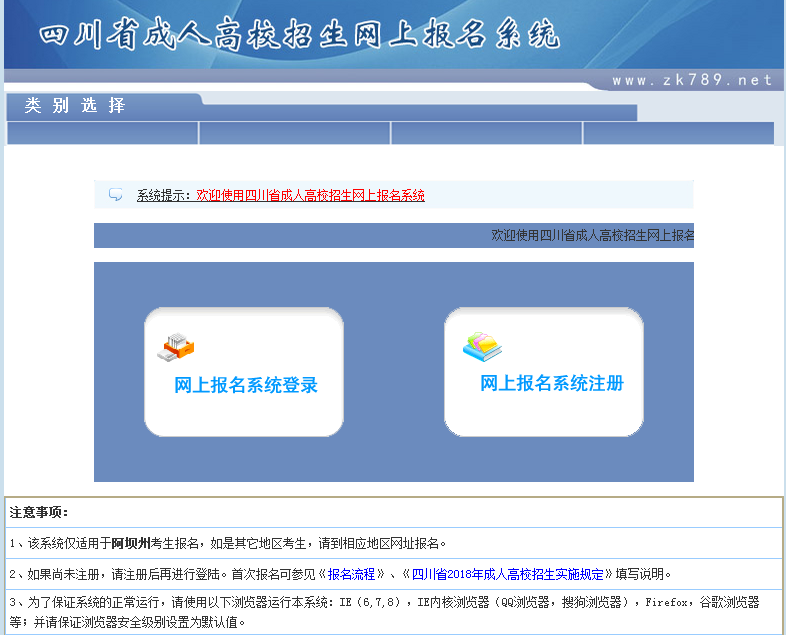Open the 报名流程 link
Viewport: 786px width, 635px height.
pos(351,574)
